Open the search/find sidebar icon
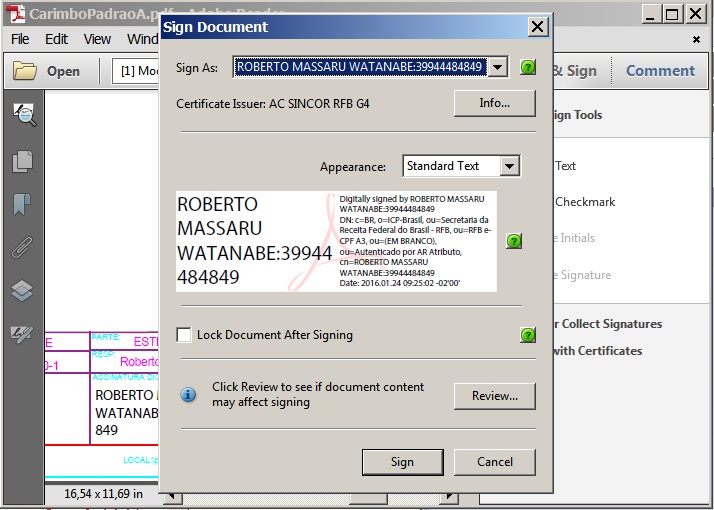The image size is (714, 510). tap(25, 114)
